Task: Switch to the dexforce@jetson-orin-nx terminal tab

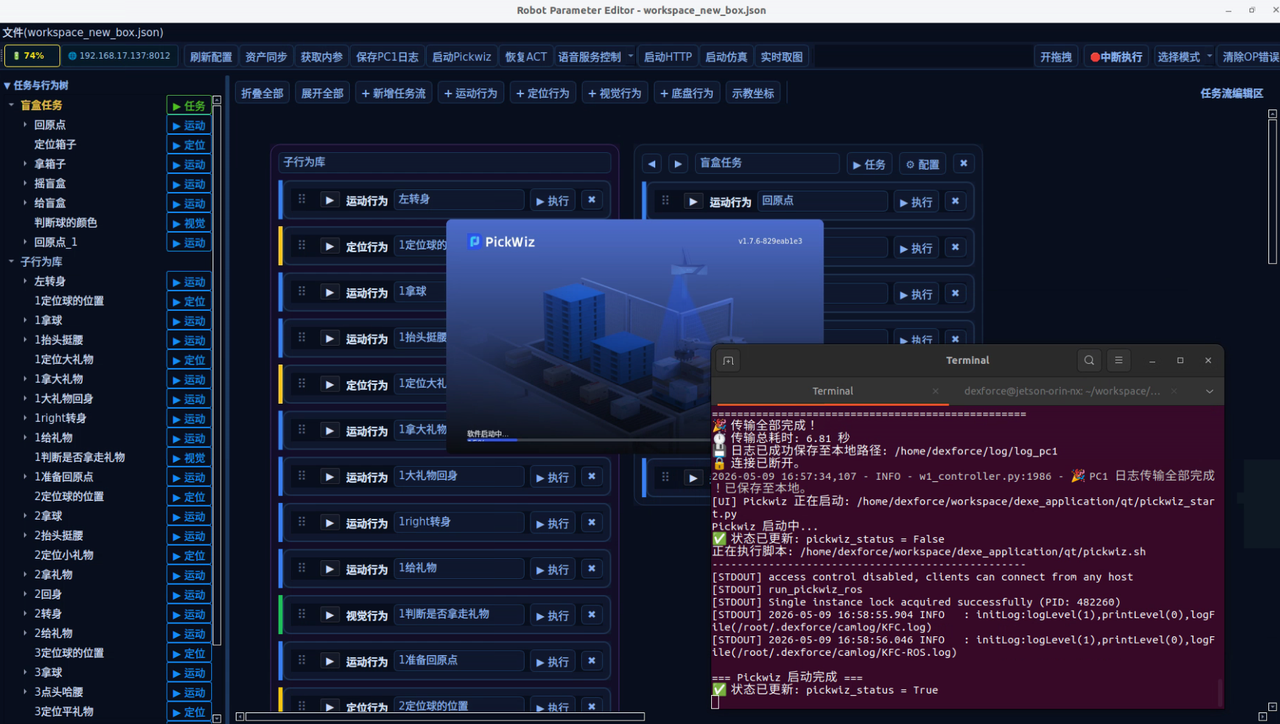Action: coord(1062,391)
